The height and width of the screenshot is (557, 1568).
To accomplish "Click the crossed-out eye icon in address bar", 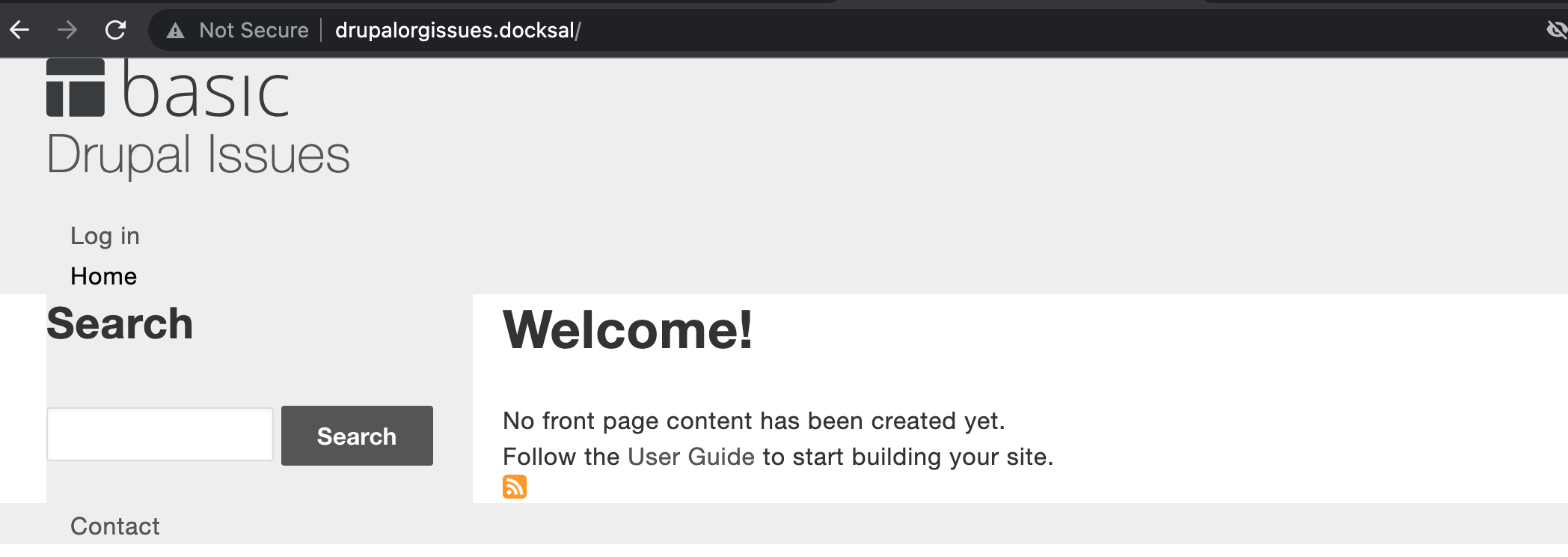I will (1556, 30).
